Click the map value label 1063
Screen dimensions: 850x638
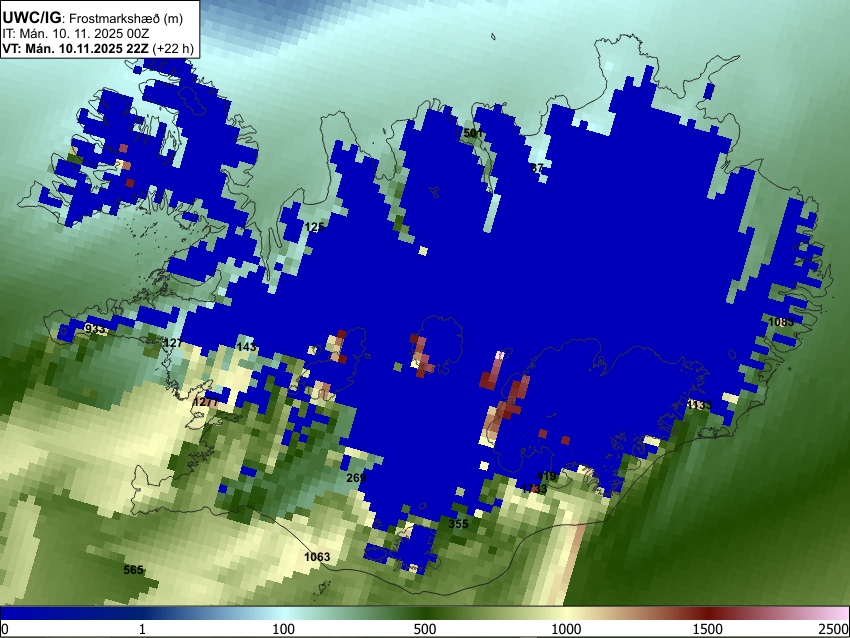pos(317,557)
